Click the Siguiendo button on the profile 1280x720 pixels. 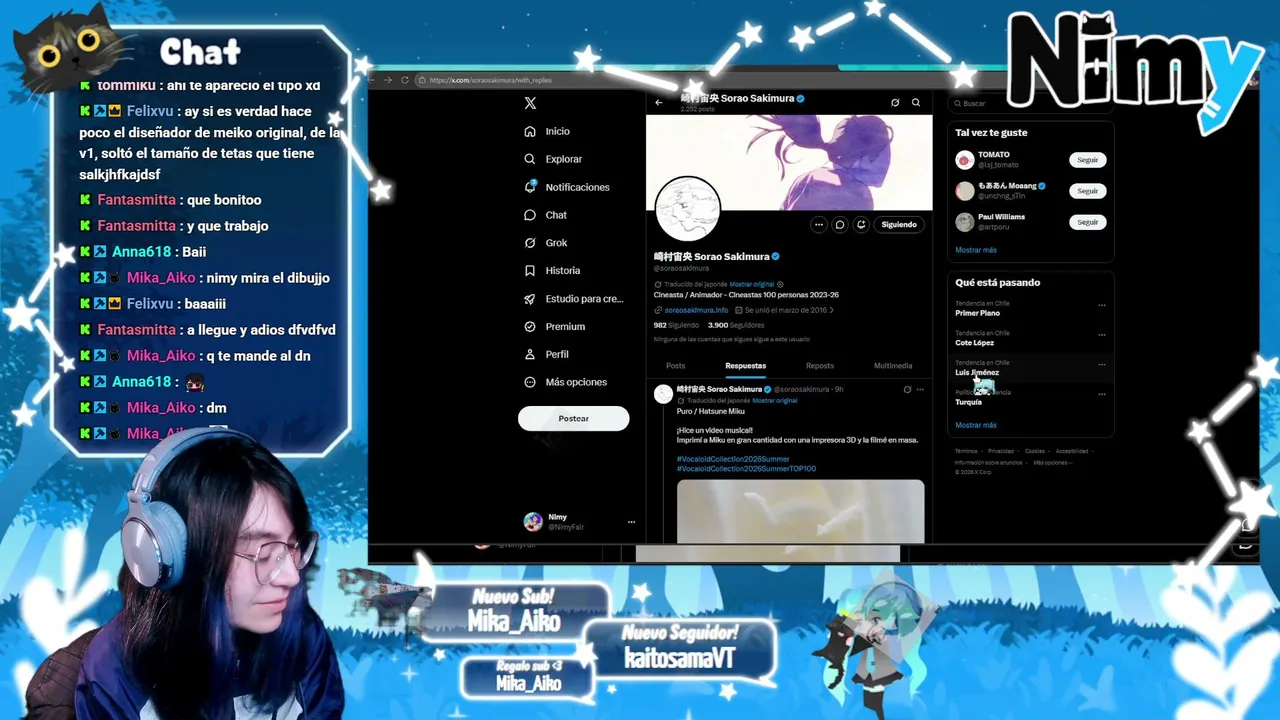[899, 225]
